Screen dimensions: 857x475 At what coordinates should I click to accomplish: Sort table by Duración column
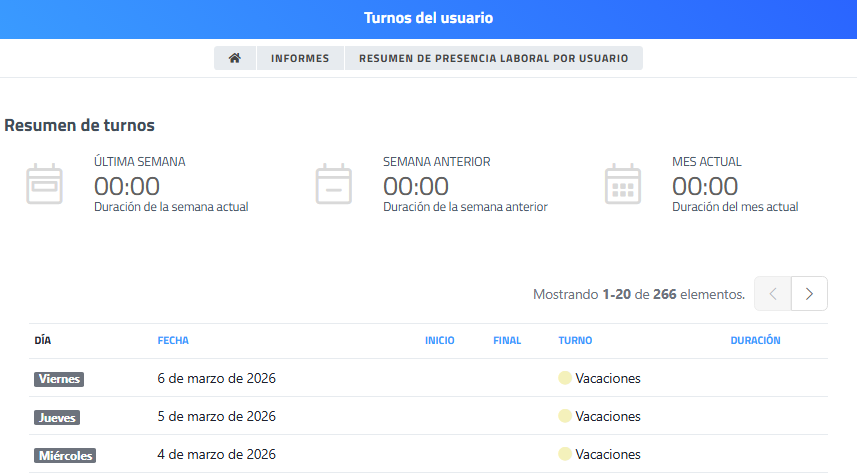(755, 341)
